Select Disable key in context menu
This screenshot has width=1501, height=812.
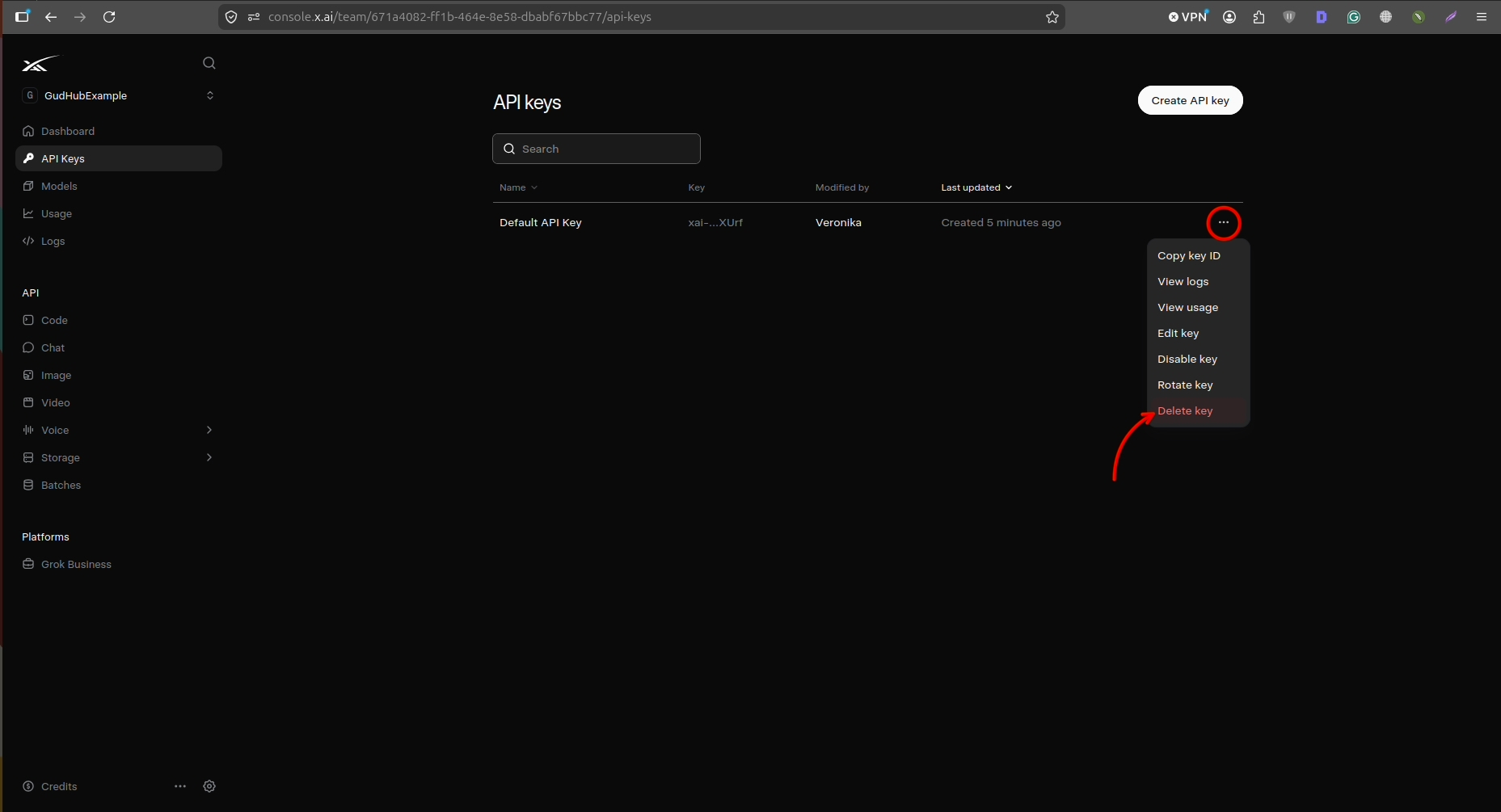coord(1199,359)
